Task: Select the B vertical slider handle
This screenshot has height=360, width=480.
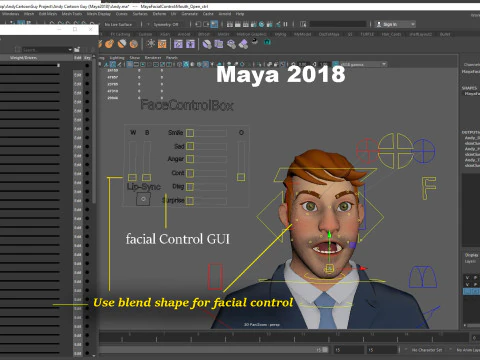Action: [x=147, y=177]
